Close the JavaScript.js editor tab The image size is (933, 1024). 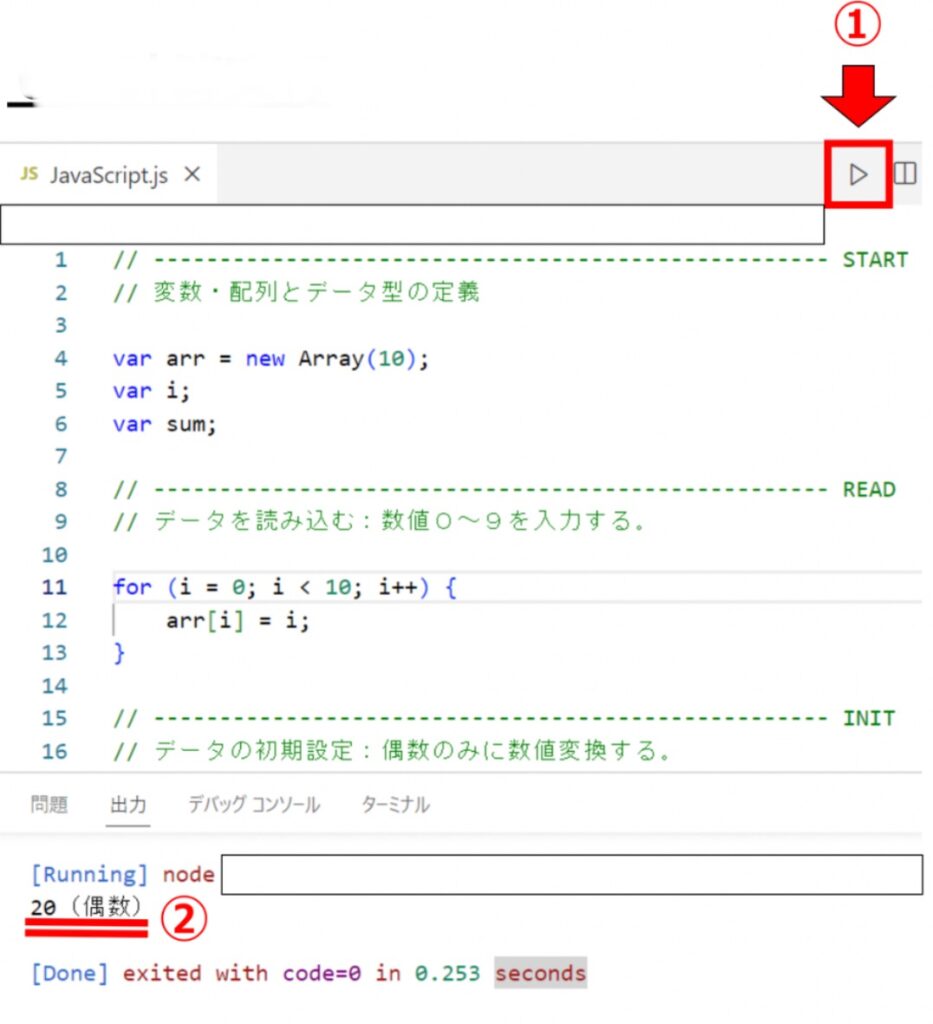click(192, 174)
